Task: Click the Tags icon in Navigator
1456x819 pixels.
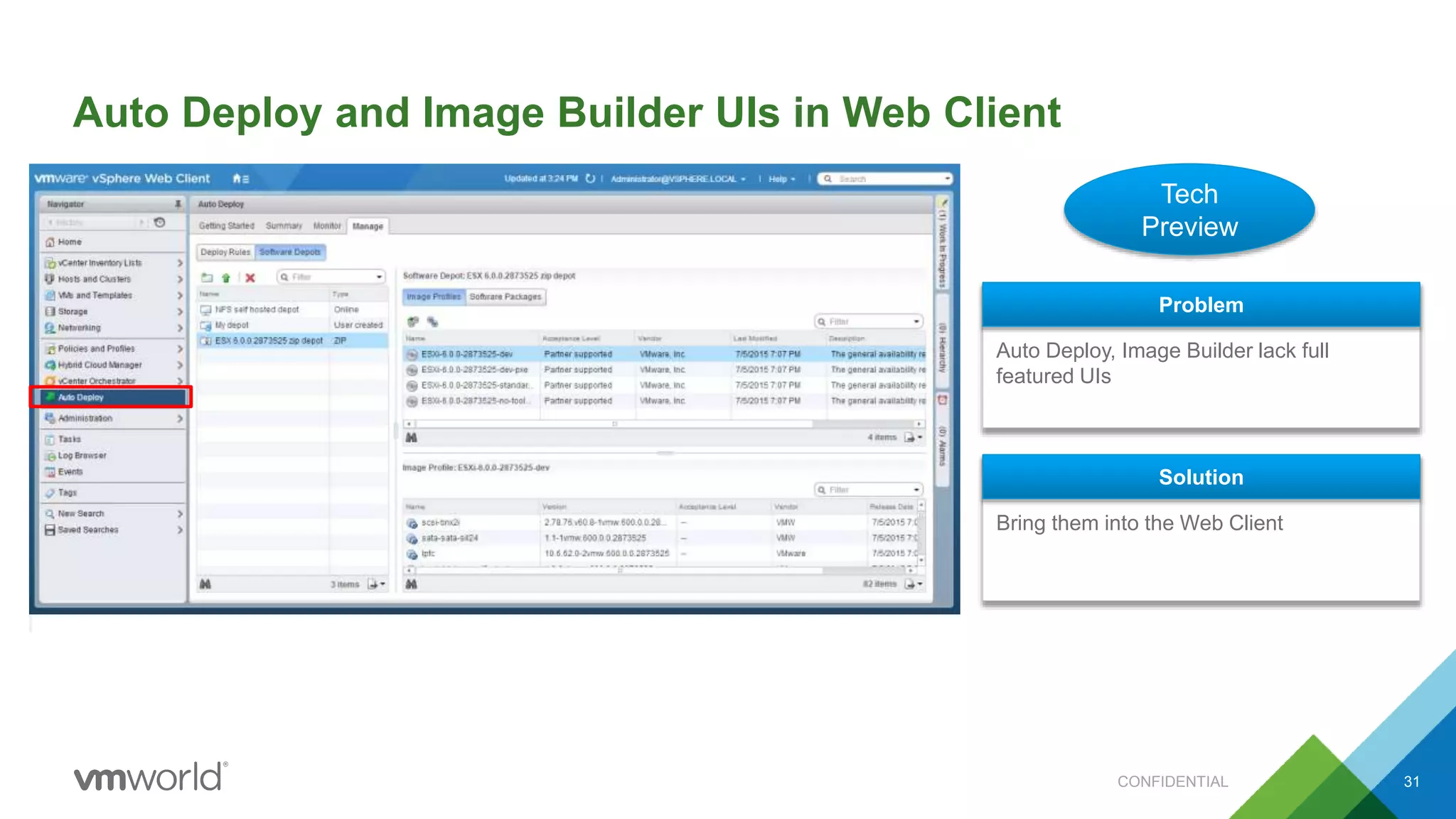Action: (x=50, y=492)
